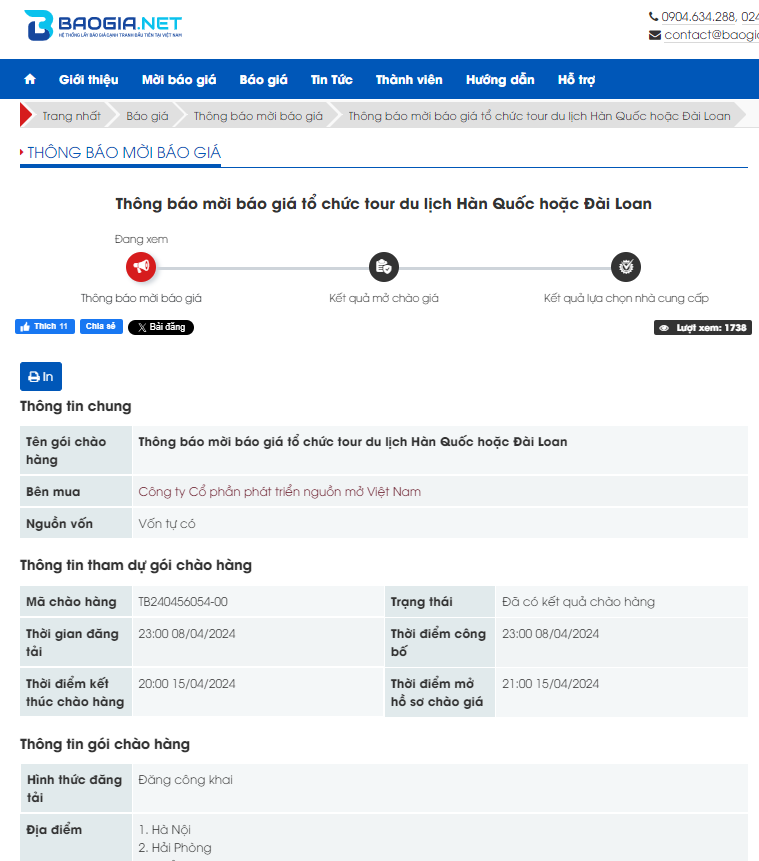The width and height of the screenshot is (759, 861).
Task: Share via the Chia sẻ button
Action: 101,326
